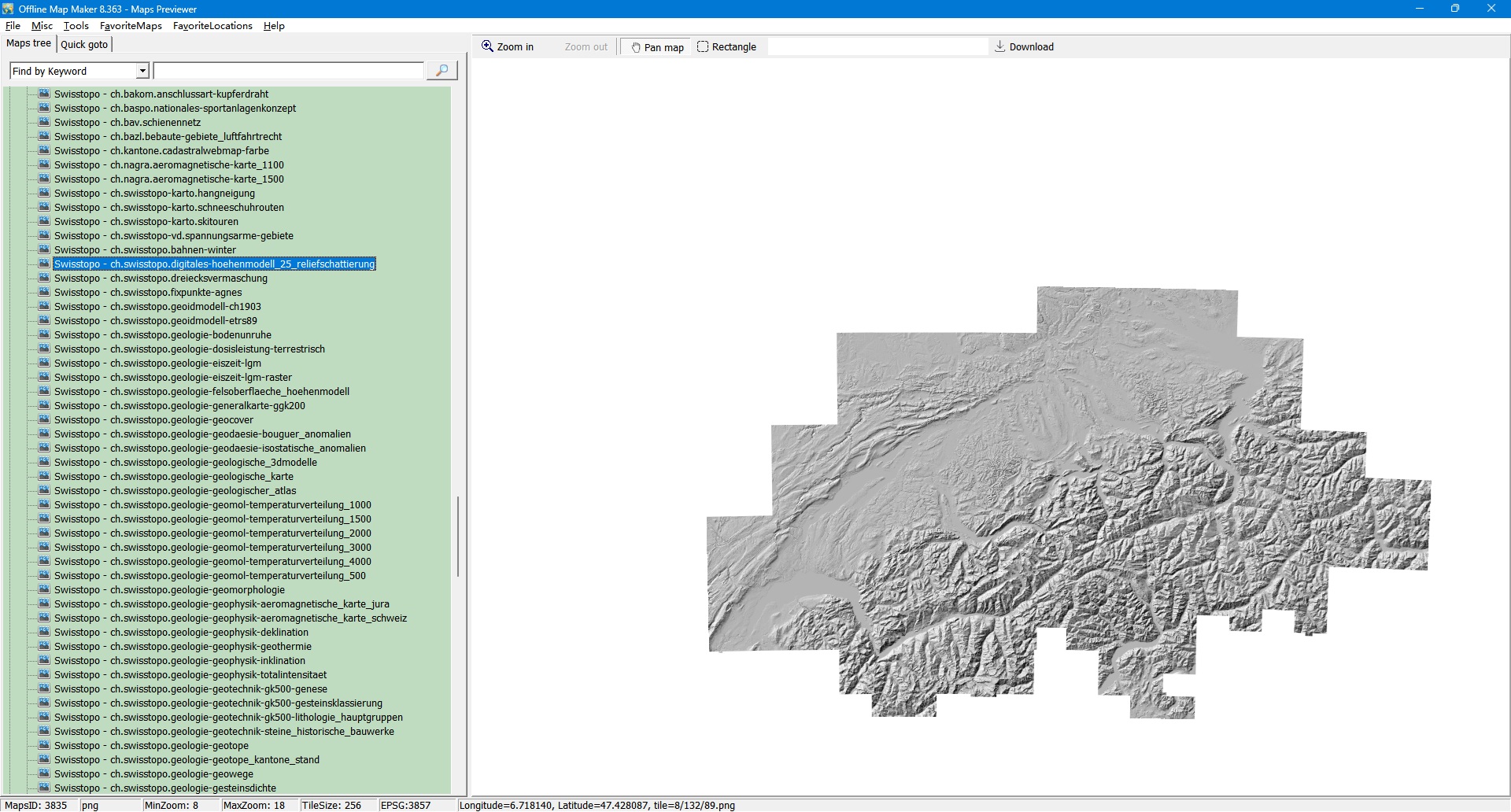Image resolution: width=1511 pixels, height=812 pixels.
Task: Open the FavoriteMaps menu
Action: [x=131, y=26]
